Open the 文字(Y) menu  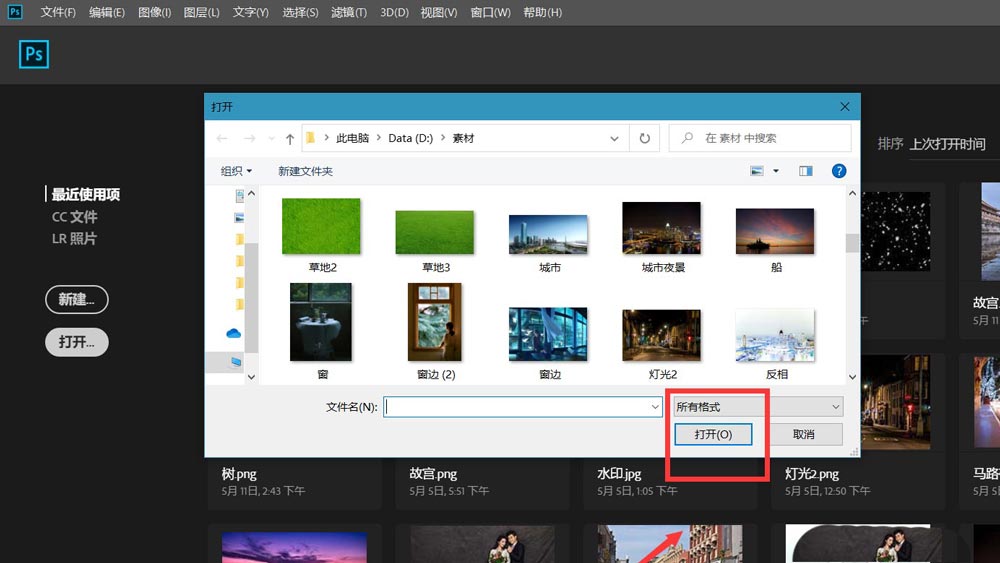[x=251, y=12]
